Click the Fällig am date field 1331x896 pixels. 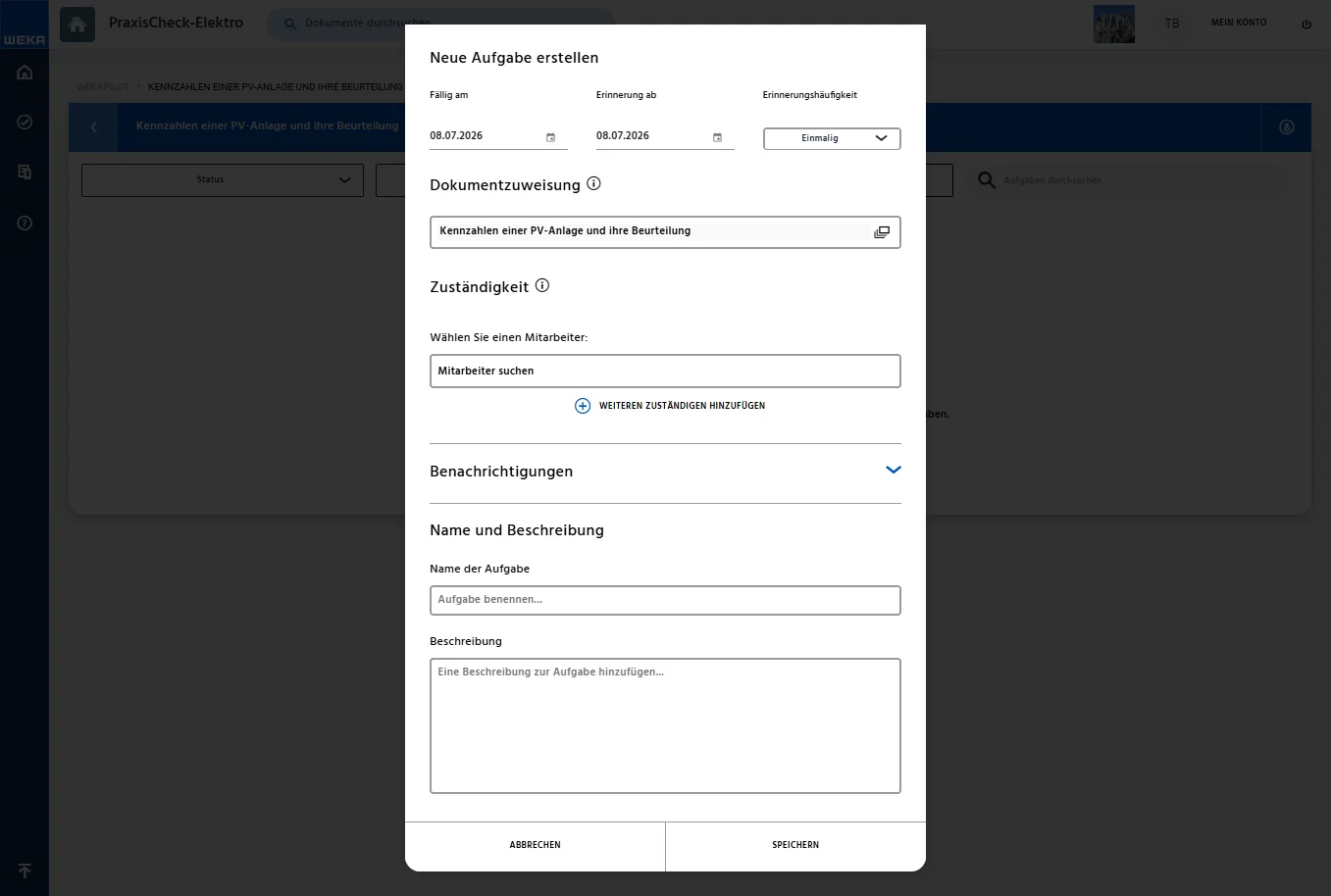498,136
